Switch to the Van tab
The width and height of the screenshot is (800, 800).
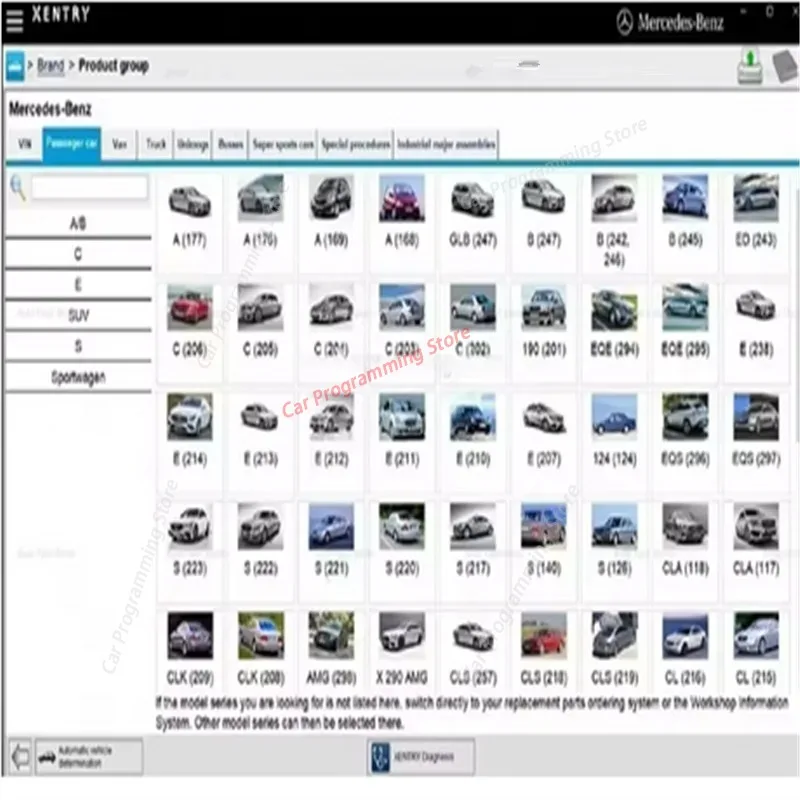pyautogui.click(x=119, y=144)
